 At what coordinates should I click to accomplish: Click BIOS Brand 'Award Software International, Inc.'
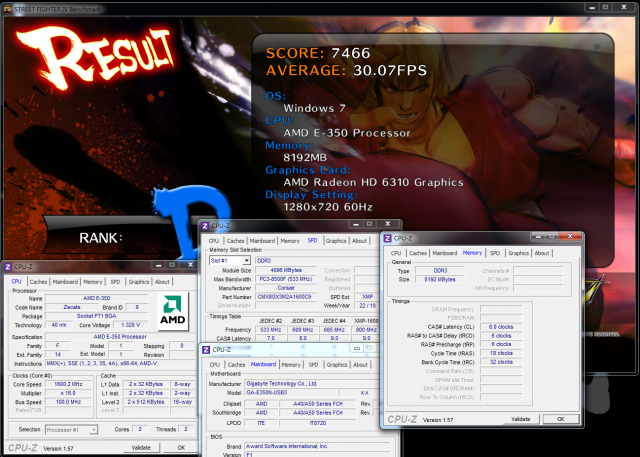[x=316, y=446]
